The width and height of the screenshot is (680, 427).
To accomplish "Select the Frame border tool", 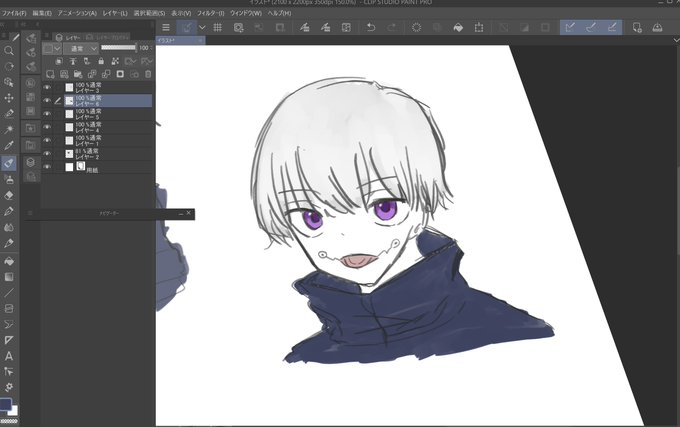I will 9,309.
